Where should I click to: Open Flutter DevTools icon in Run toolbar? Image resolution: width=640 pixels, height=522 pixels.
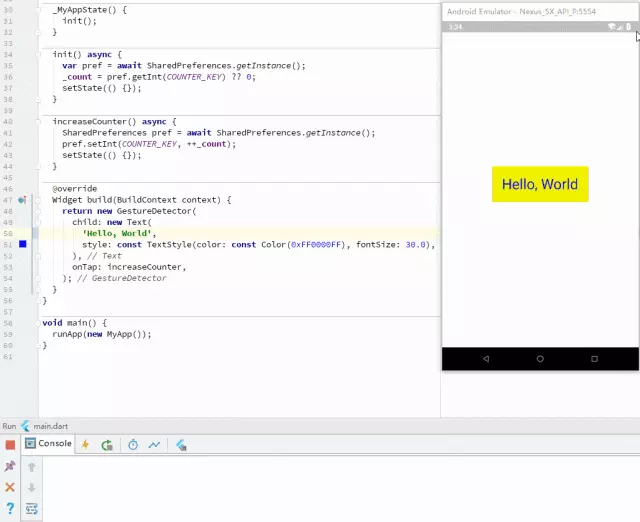pyautogui.click(x=181, y=445)
